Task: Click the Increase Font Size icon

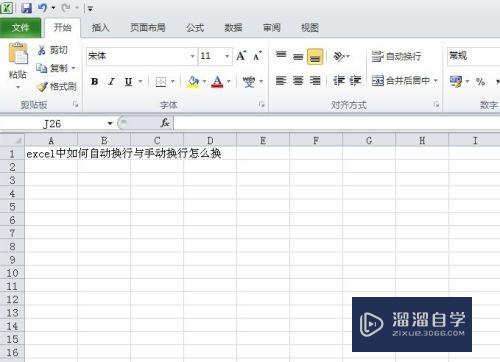Action: [241, 56]
